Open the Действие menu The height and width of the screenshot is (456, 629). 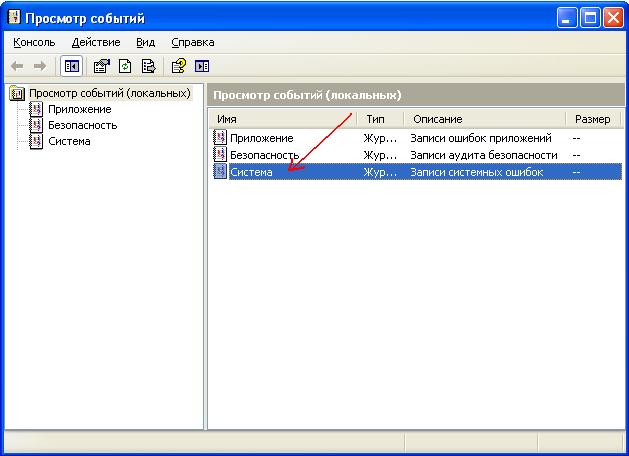click(x=95, y=42)
